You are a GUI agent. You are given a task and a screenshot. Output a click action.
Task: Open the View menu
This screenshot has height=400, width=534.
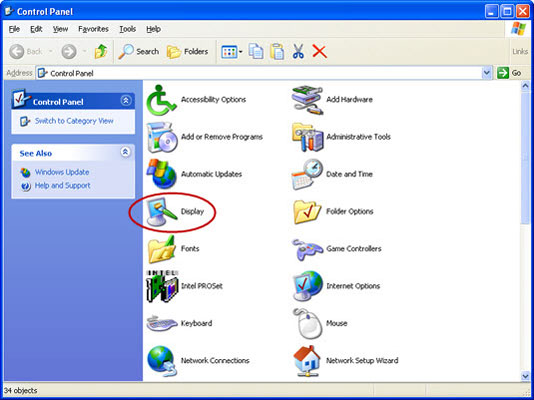[x=60, y=29]
